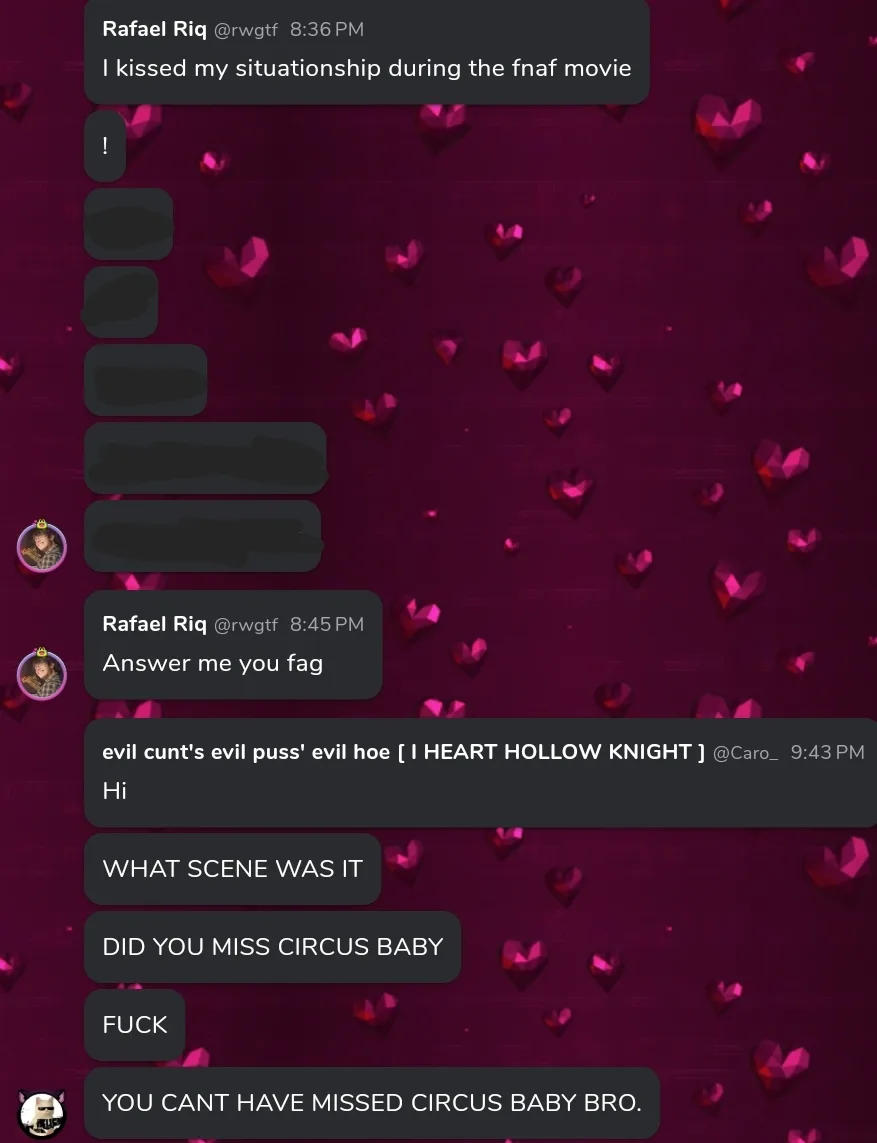The height and width of the screenshot is (1143, 877).
Task: Select the "!" message bubble
Action: pos(105,146)
